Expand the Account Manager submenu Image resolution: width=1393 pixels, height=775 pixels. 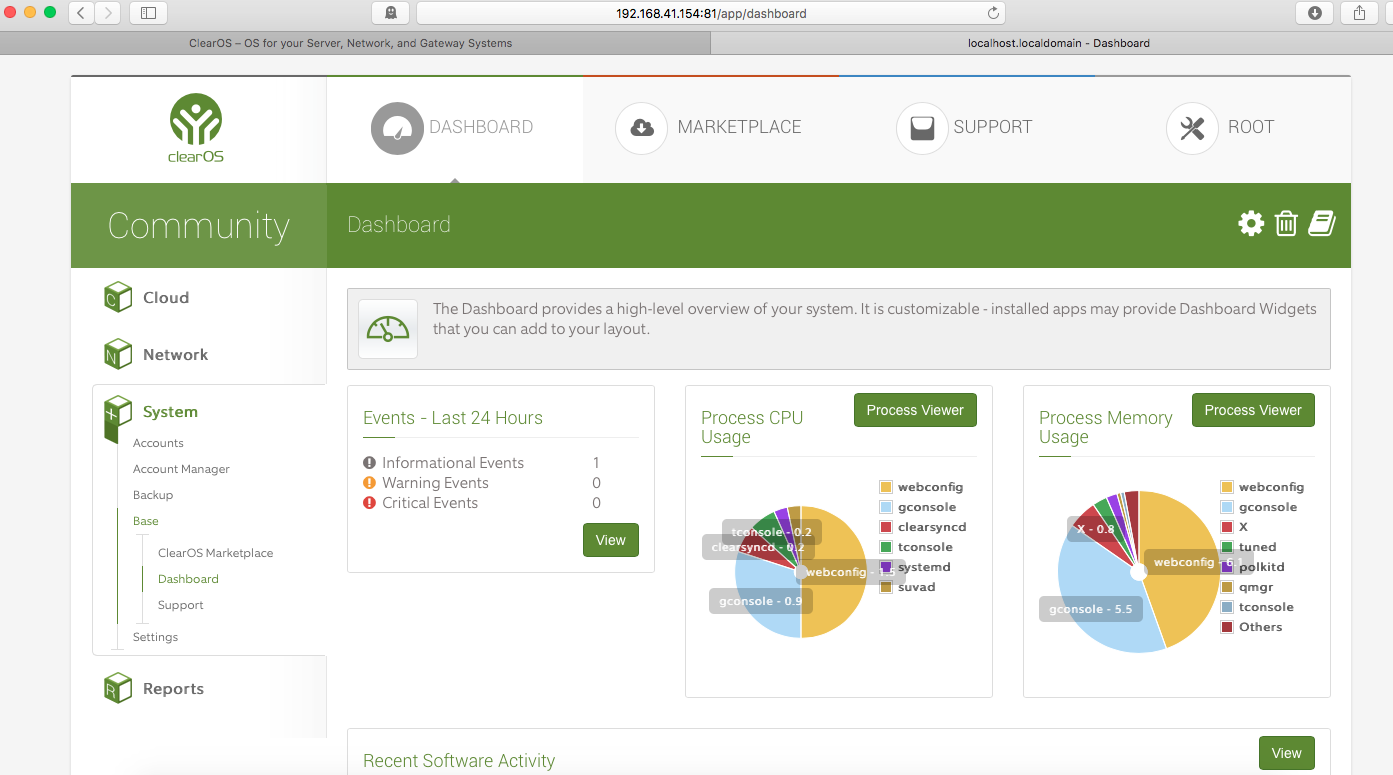click(x=181, y=469)
